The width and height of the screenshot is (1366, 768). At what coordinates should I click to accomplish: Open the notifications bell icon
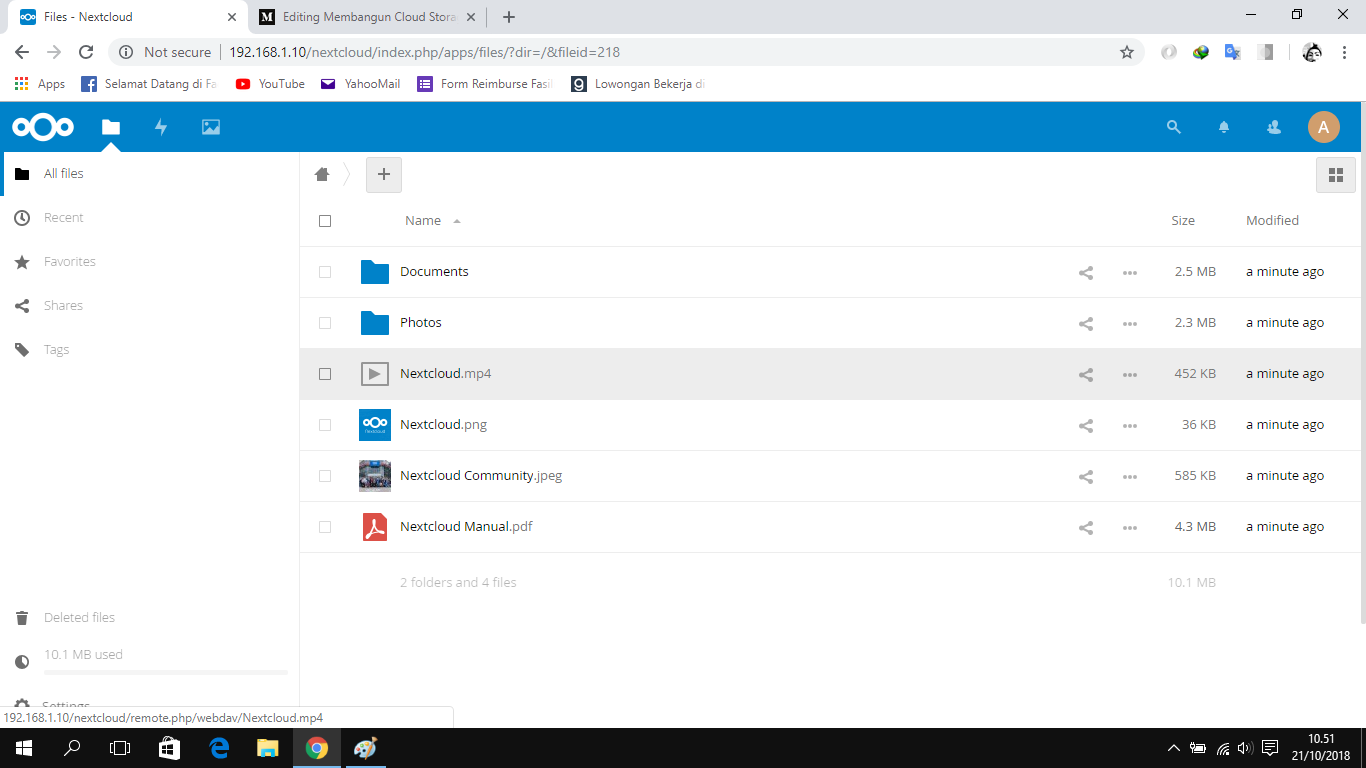[1224, 127]
